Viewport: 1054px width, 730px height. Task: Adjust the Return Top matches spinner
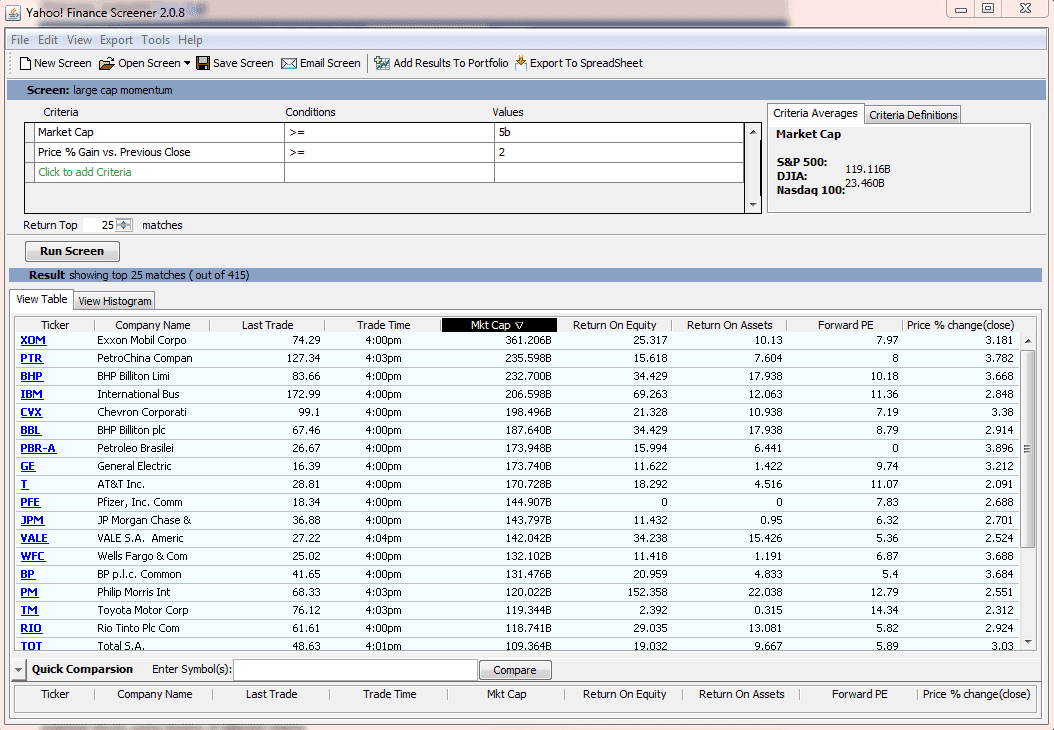[x=124, y=225]
